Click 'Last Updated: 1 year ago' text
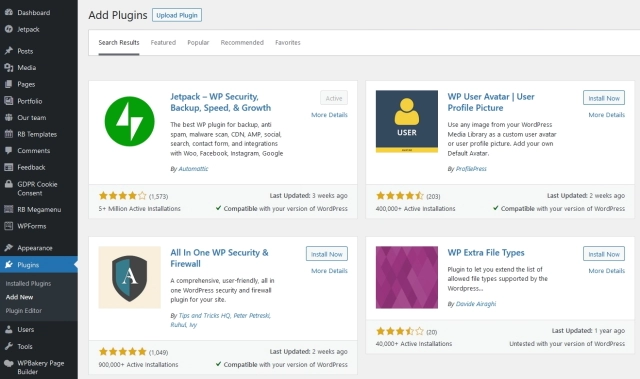 (x=588, y=330)
